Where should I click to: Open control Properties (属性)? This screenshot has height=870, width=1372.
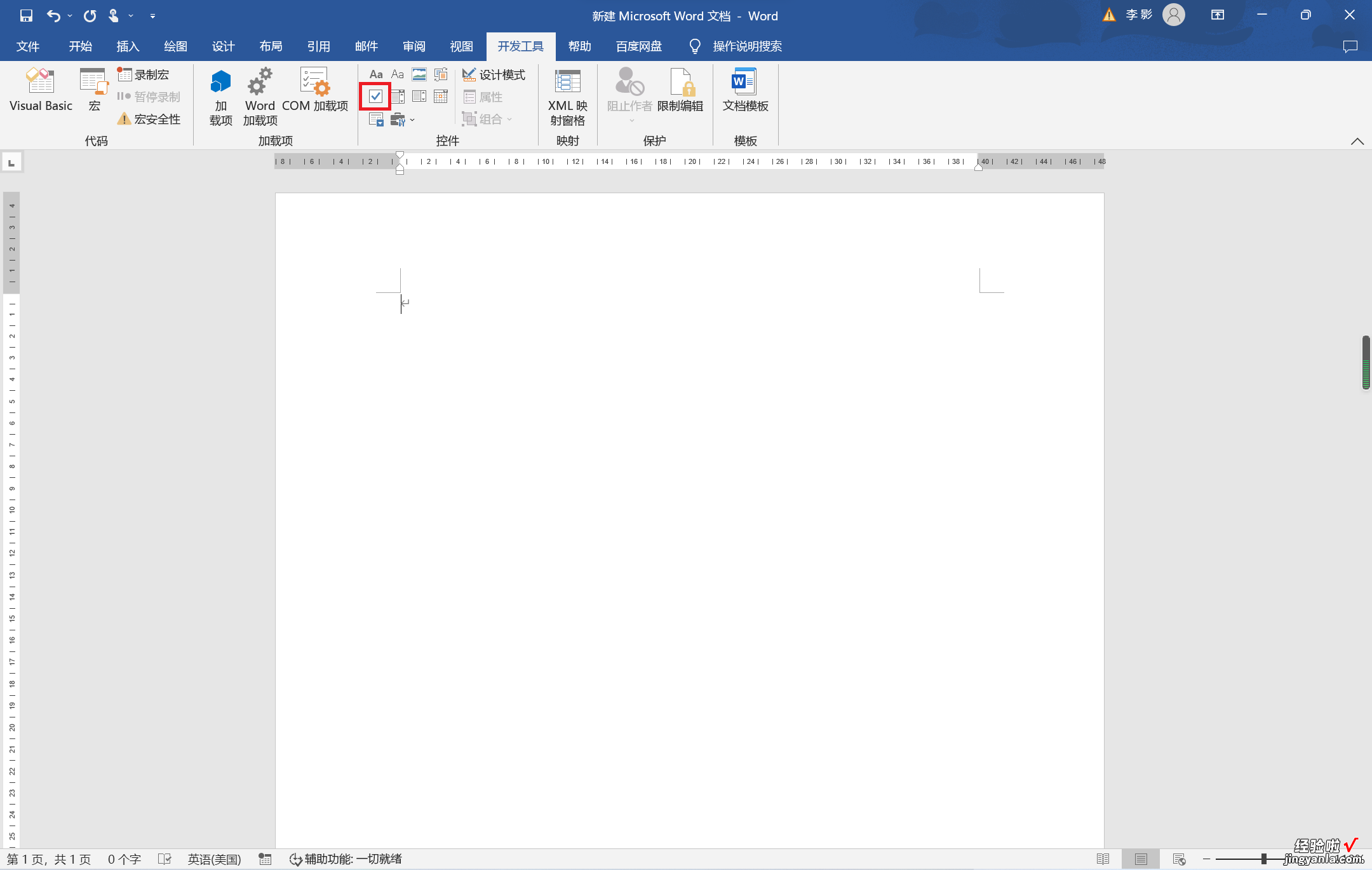(x=483, y=97)
